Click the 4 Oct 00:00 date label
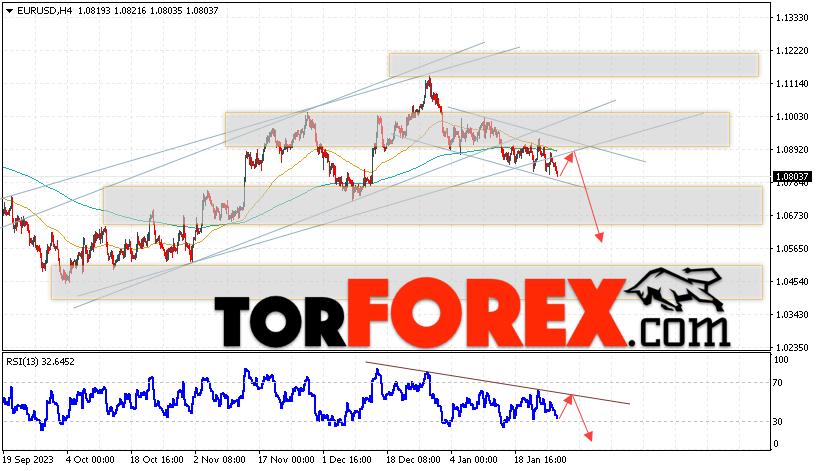 [90, 460]
